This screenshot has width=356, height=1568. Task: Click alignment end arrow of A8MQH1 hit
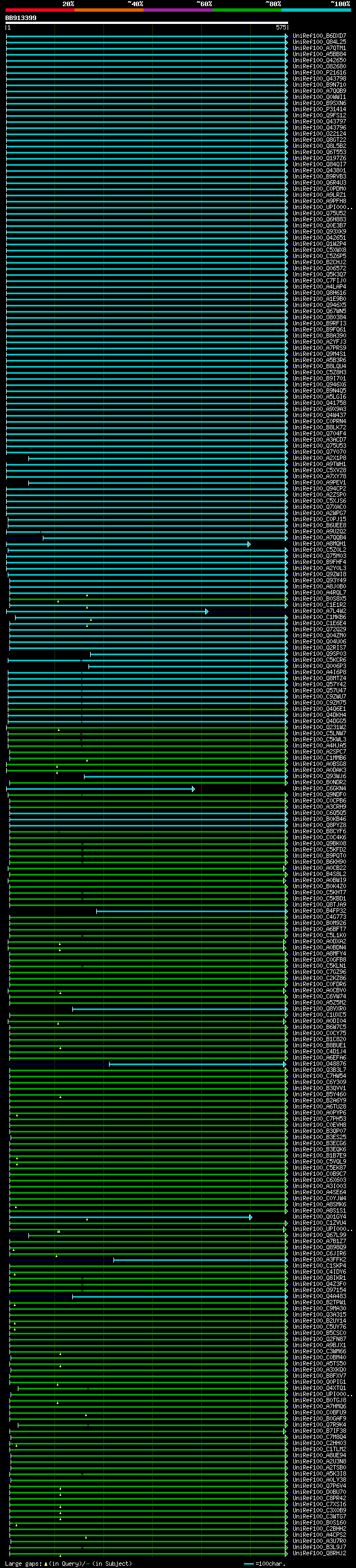coord(249,544)
